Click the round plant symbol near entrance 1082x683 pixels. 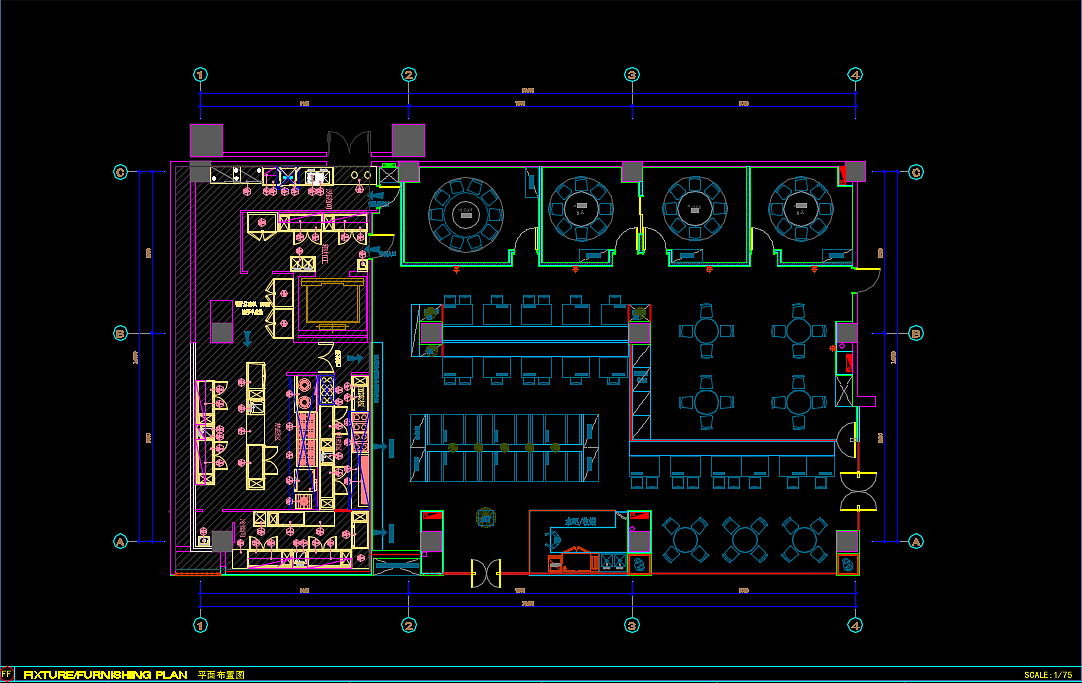486,517
